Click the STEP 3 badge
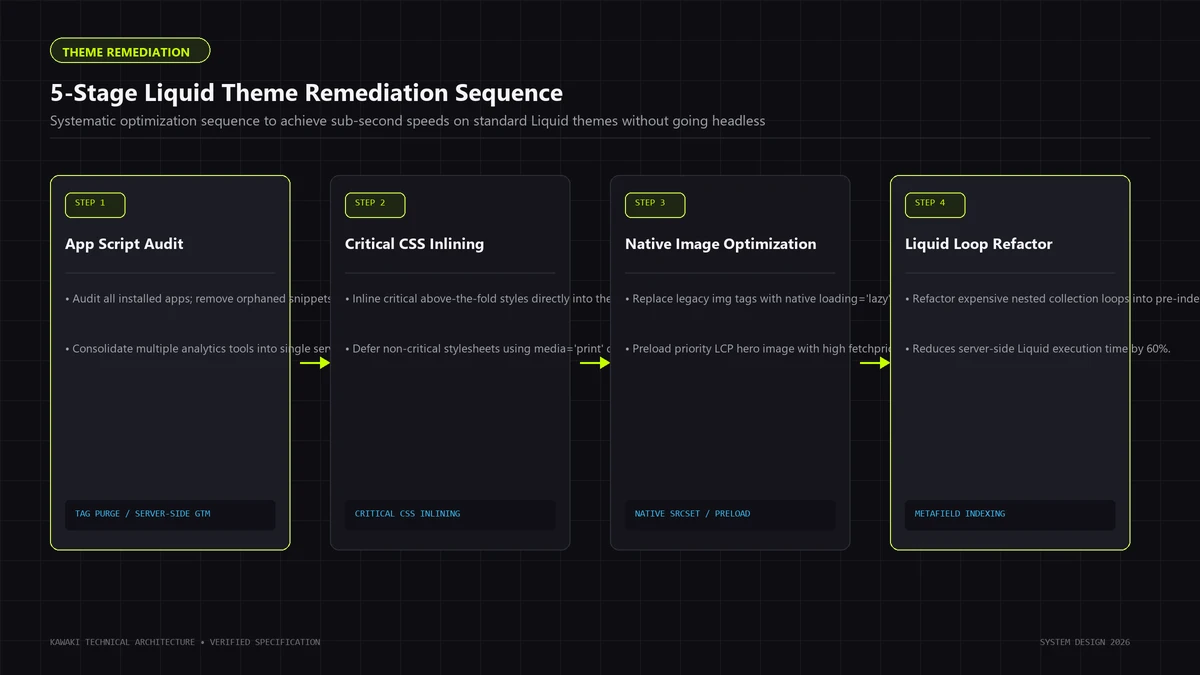This screenshot has height=675, width=1200. [x=655, y=204]
